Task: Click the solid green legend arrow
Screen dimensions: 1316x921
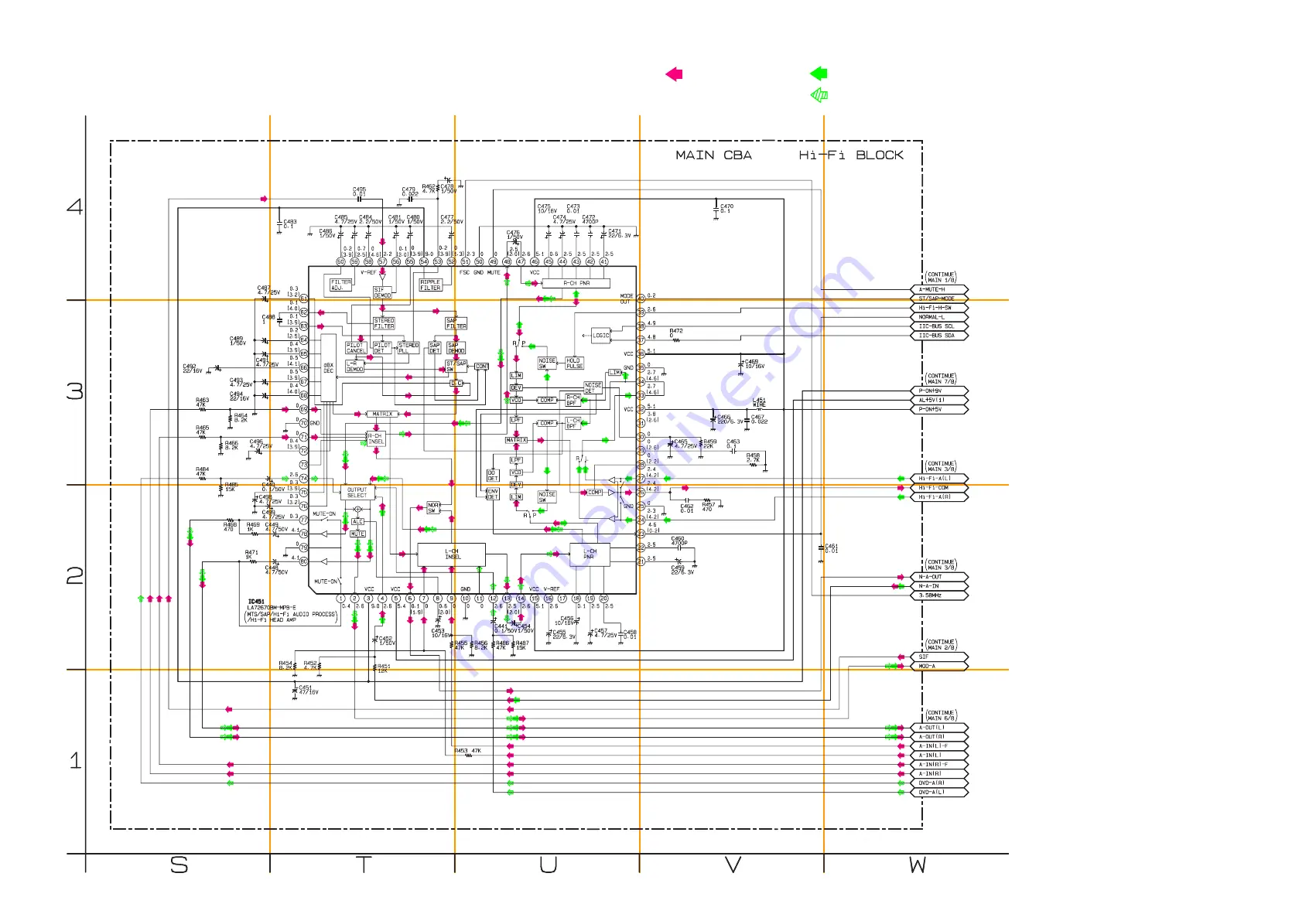Action: pos(819,74)
